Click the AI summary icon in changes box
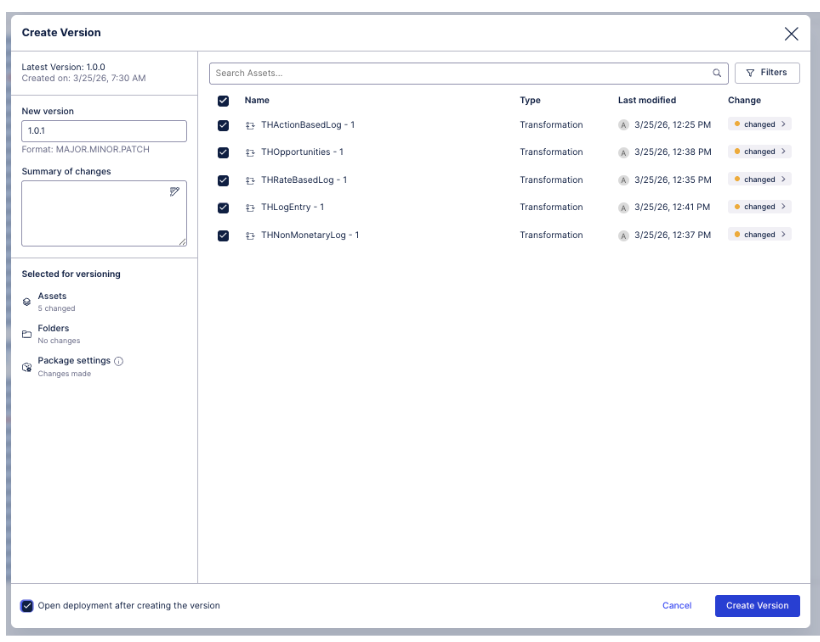 tap(175, 192)
